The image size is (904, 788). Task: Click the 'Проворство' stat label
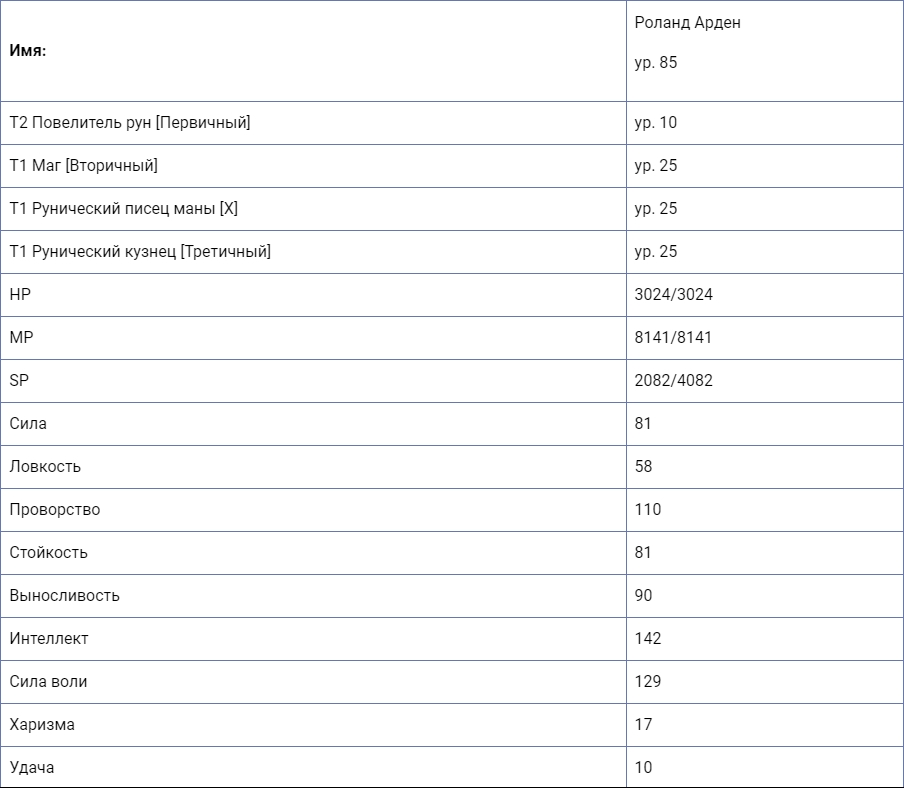(x=55, y=510)
